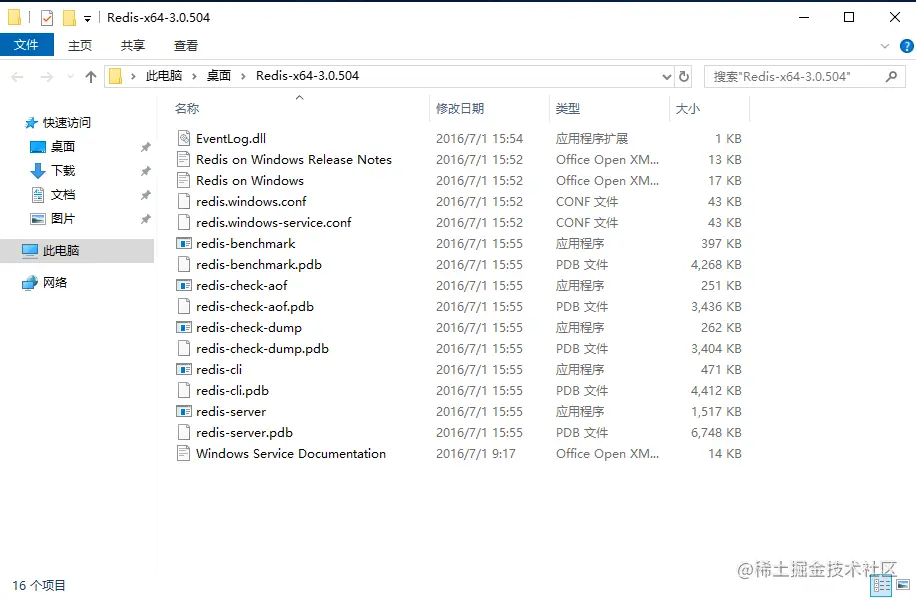Open the 文件 menu
The image size is (916, 598).
click(x=27, y=45)
